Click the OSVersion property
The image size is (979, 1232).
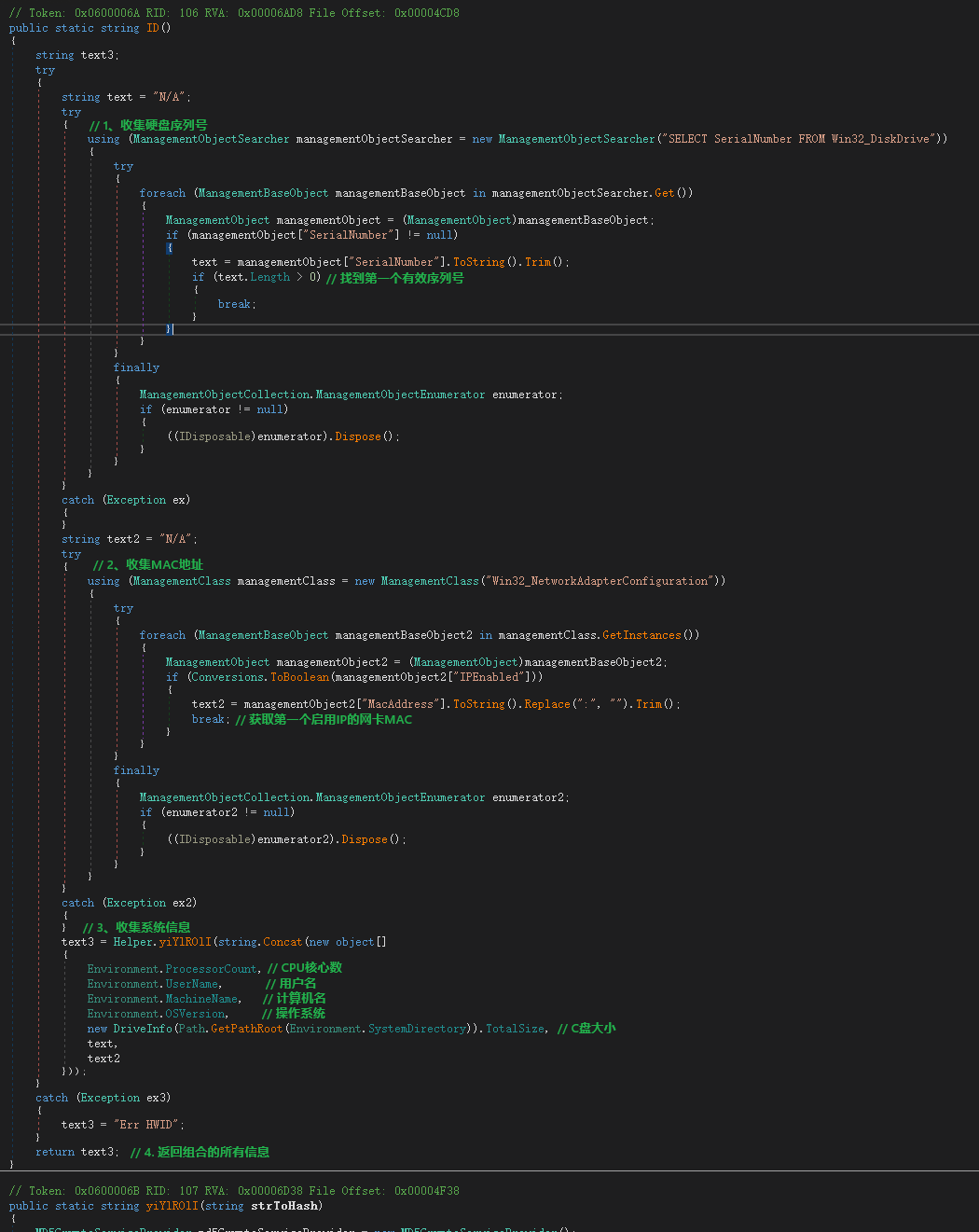click(x=196, y=1014)
